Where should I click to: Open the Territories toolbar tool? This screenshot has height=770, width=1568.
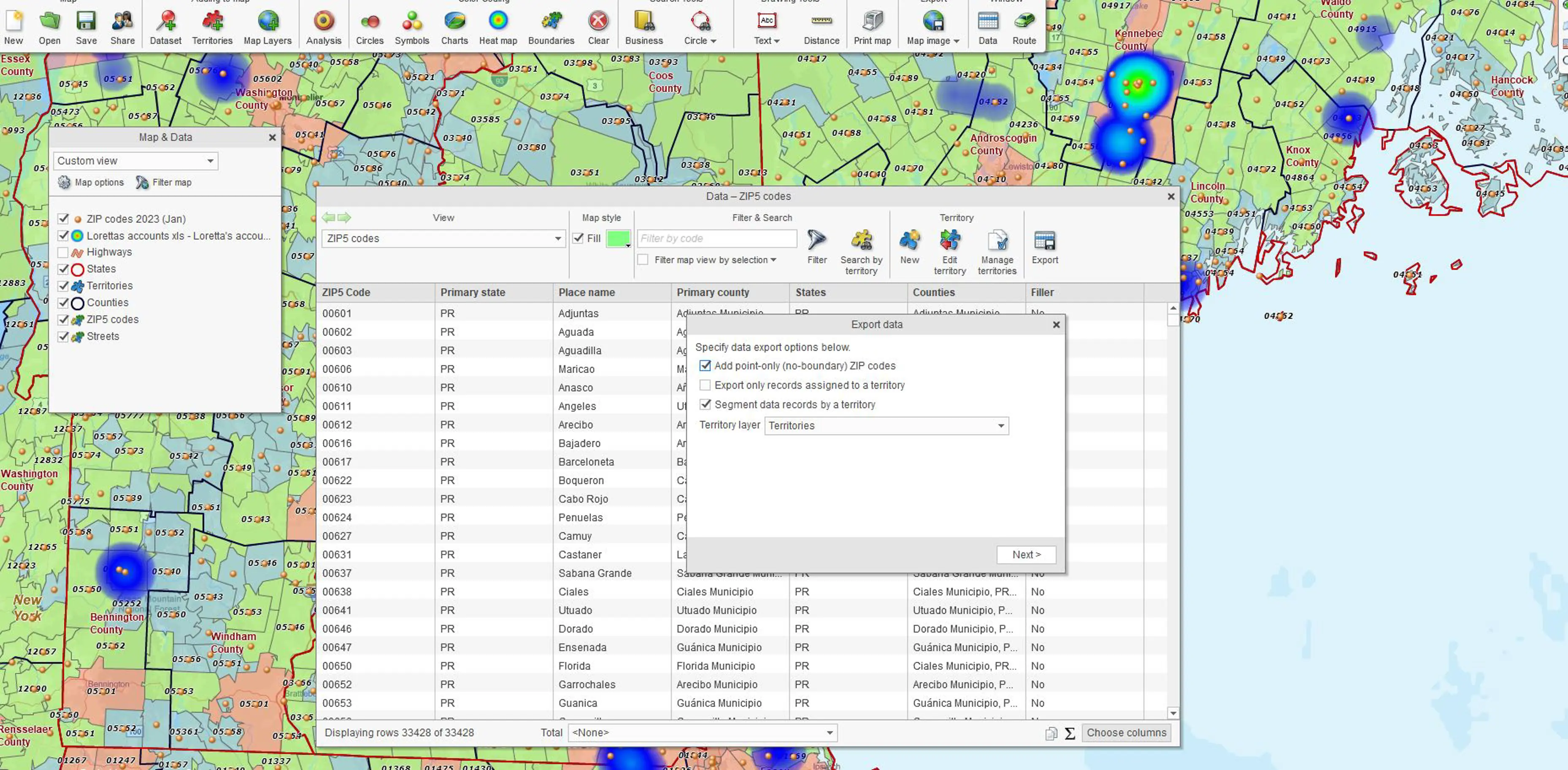point(212,21)
